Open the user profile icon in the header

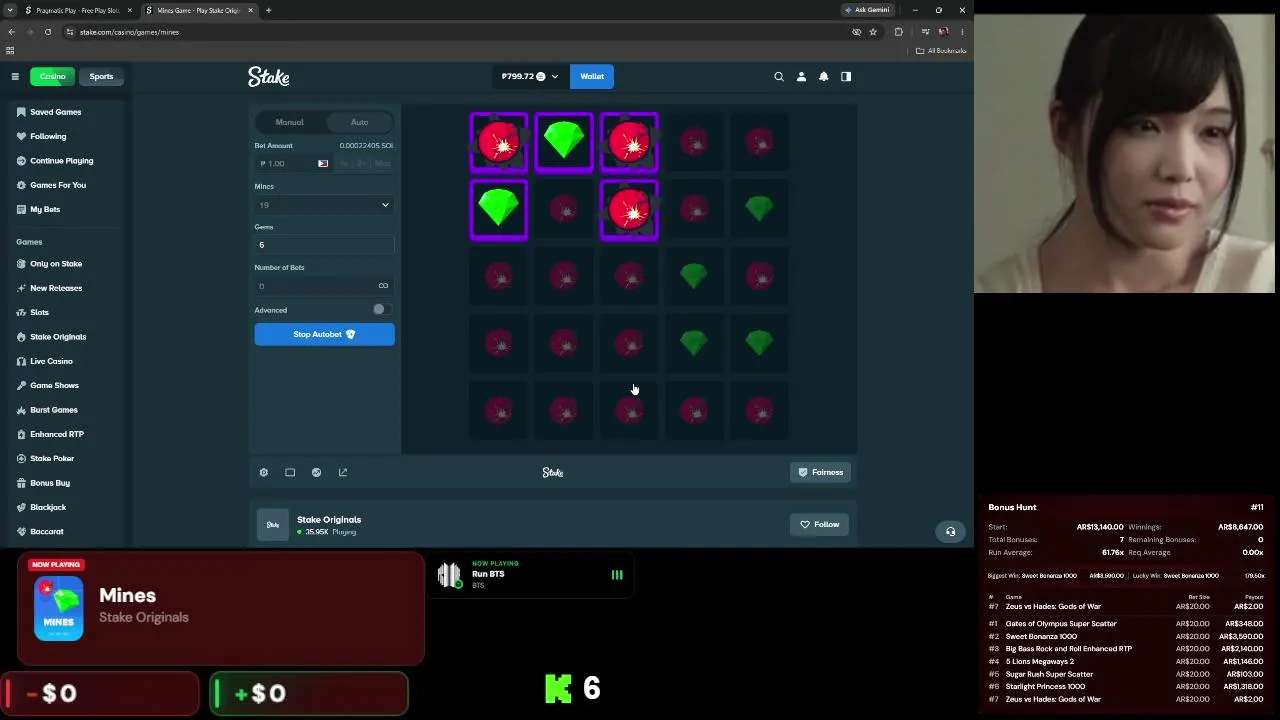801,76
